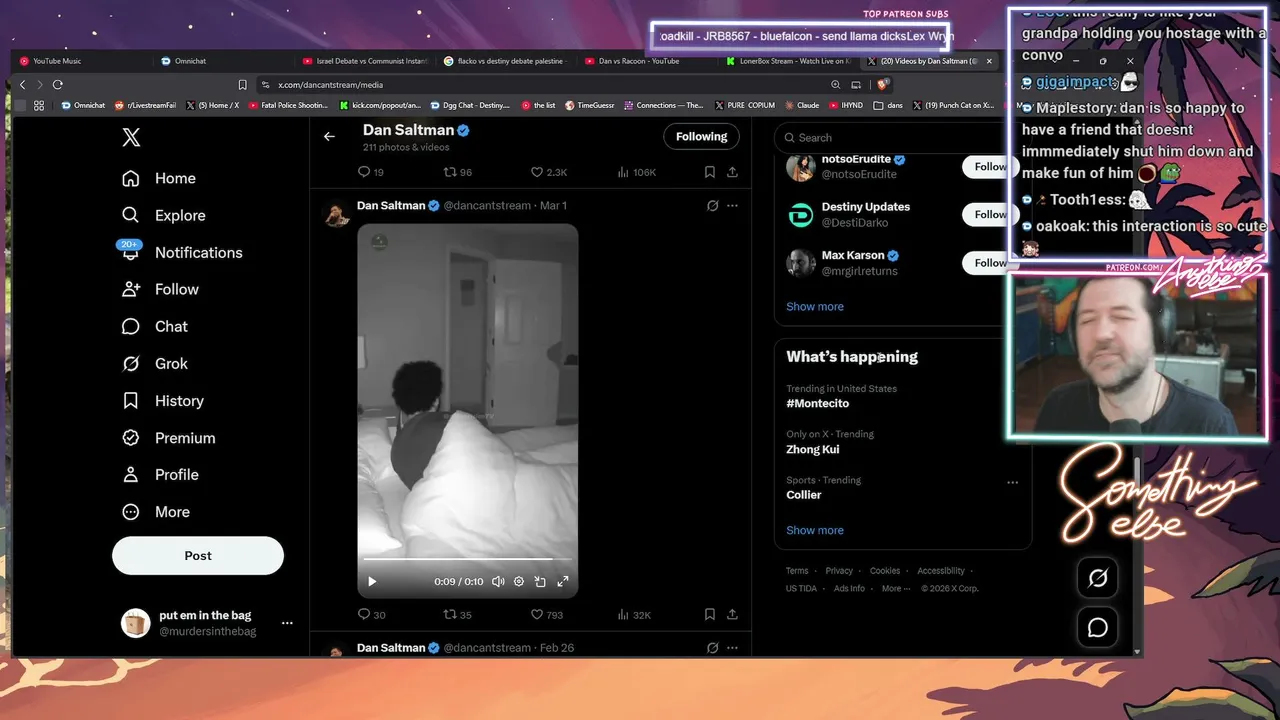The width and height of the screenshot is (1280, 720).
Task: Like the post with 2.3K likes
Action: pos(548,172)
